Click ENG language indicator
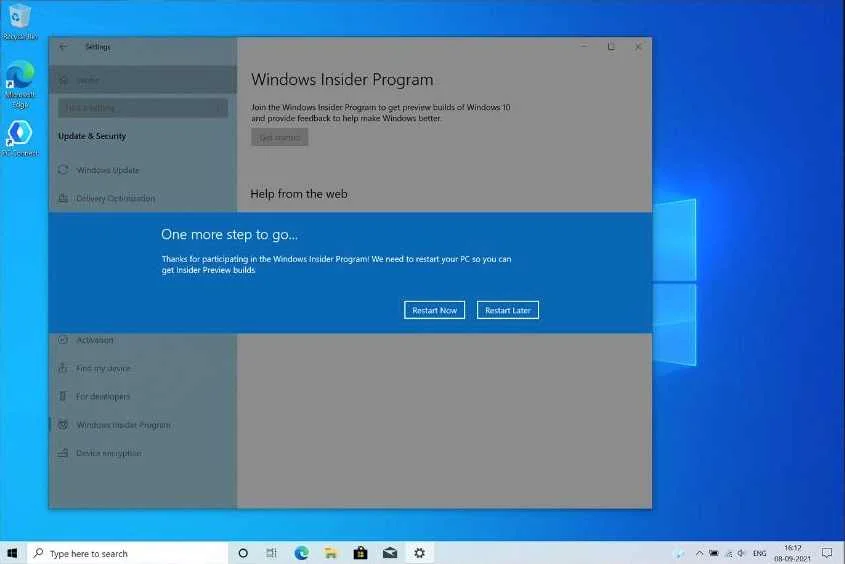 pos(759,553)
